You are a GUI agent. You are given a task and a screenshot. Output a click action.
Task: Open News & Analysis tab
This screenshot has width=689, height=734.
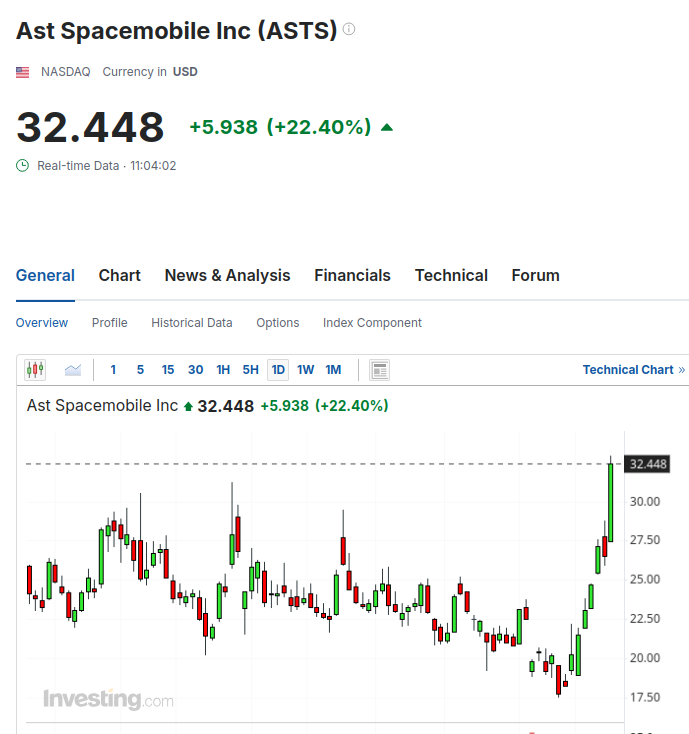227,275
